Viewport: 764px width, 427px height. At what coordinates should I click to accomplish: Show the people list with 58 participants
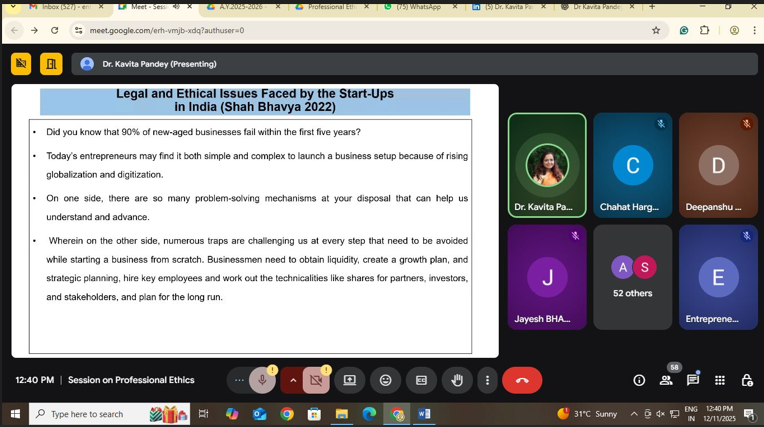666,380
